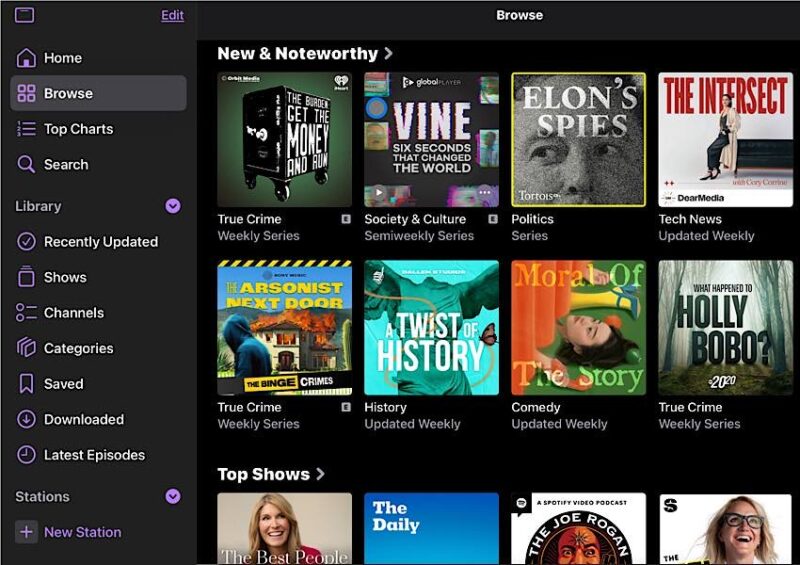
Task: Open Shows library item
Action: coord(98,277)
